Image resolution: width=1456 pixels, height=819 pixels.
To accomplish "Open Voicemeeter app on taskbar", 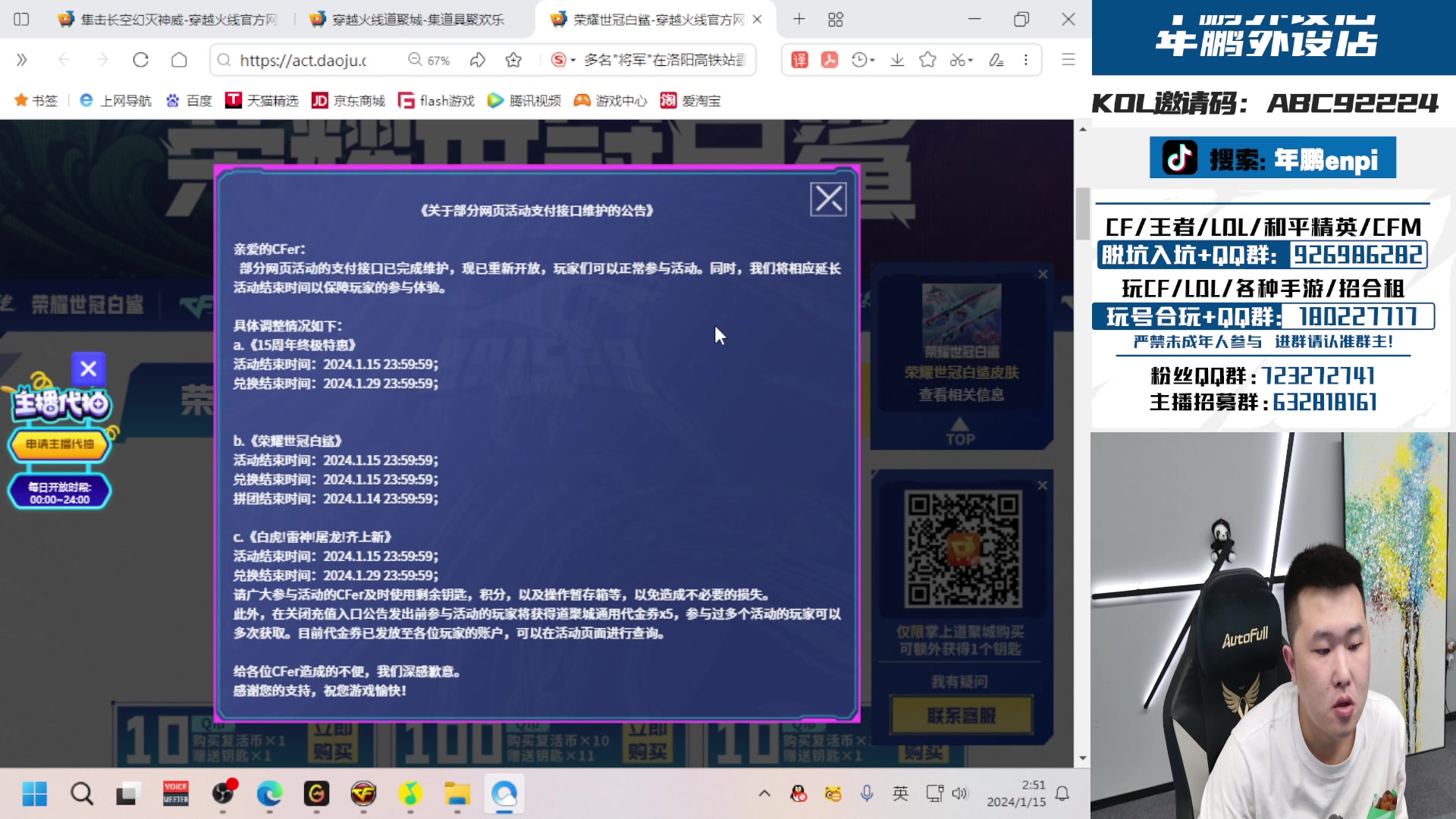I will 175,794.
